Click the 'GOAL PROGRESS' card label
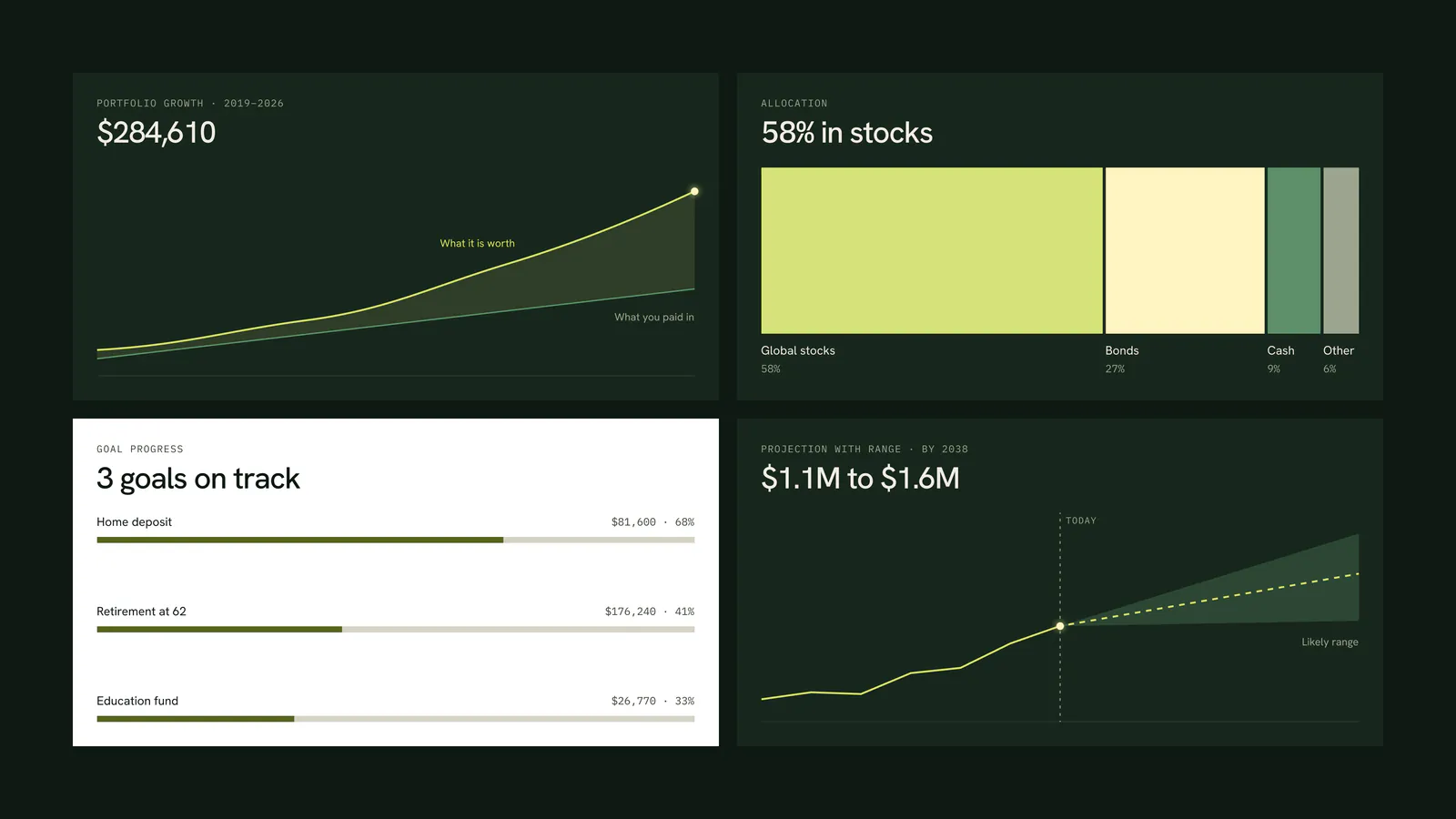This screenshot has height=819, width=1456. [140, 450]
